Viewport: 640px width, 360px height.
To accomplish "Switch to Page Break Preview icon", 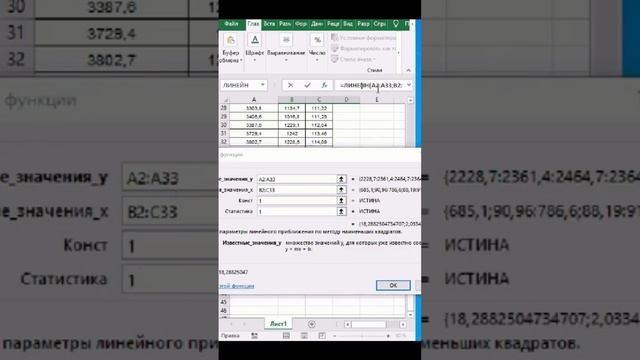I will pyautogui.click(x=322, y=336).
